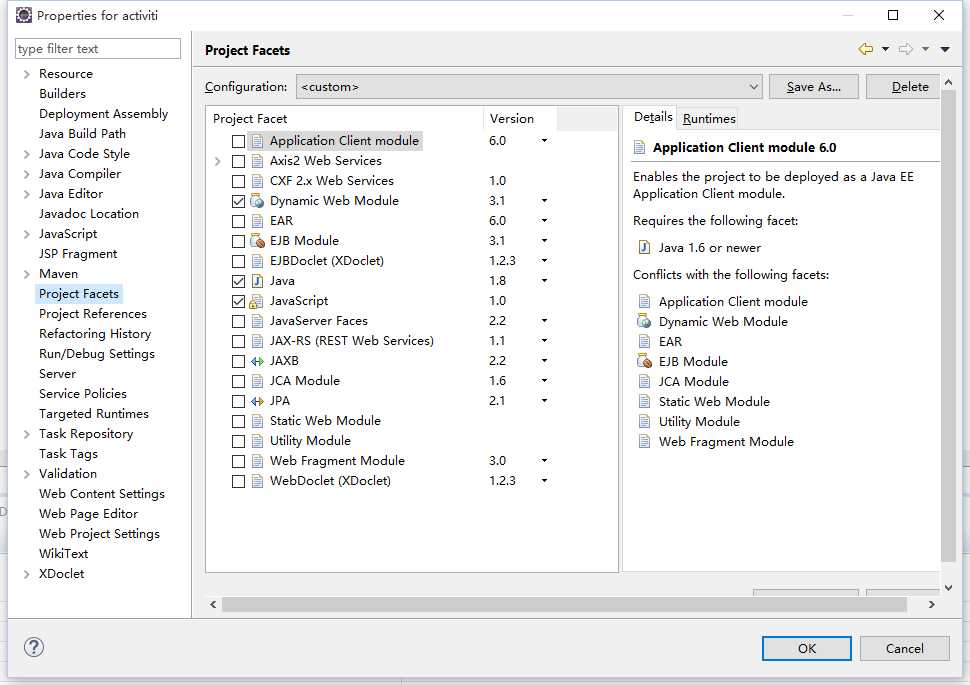Switch to the Runtimes tab
This screenshot has width=970, height=685.
click(709, 118)
